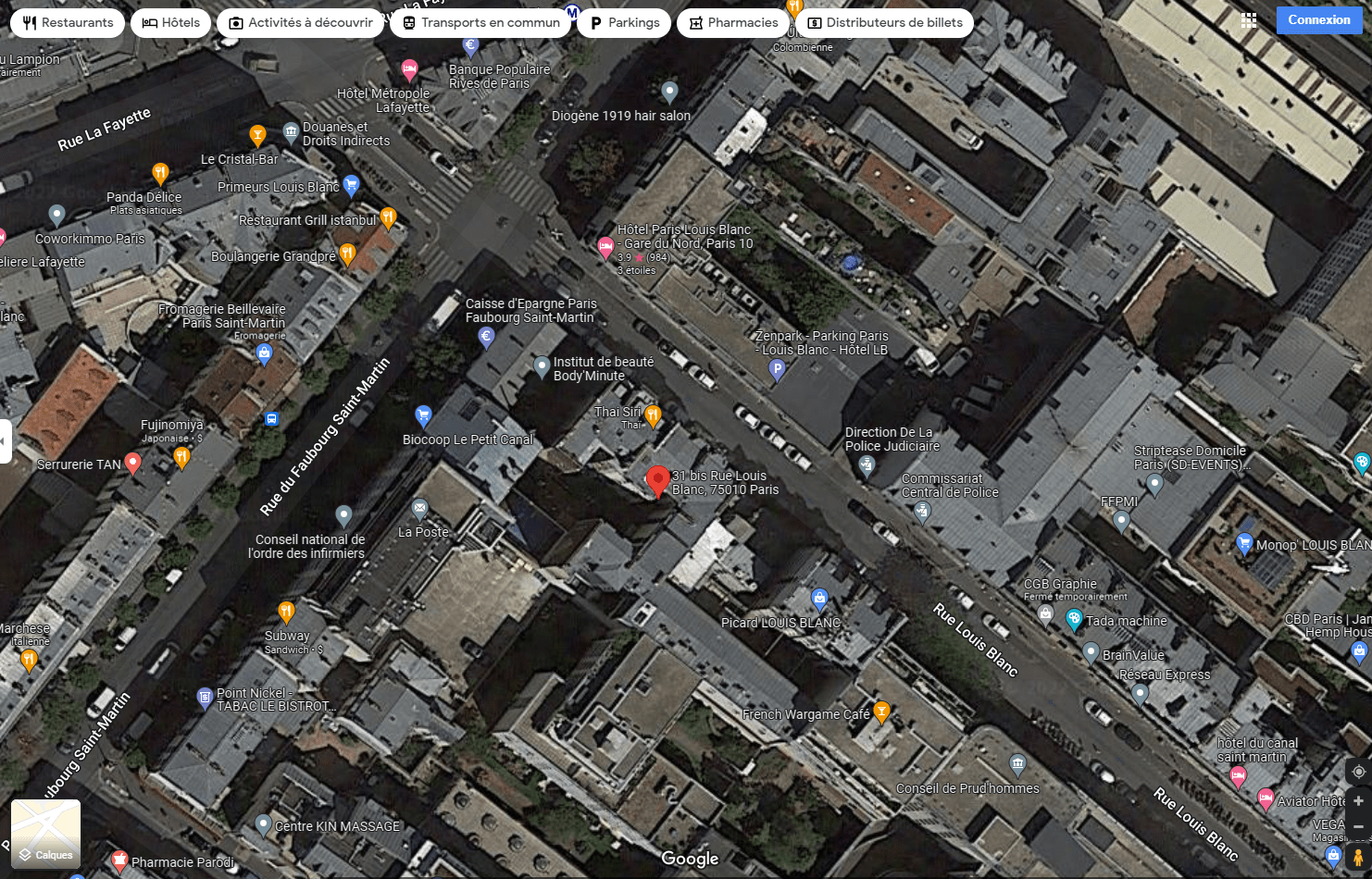1372x879 pixels.
Task: Select the Pharmacies filter chip
Action: click(x=733, y=23)
